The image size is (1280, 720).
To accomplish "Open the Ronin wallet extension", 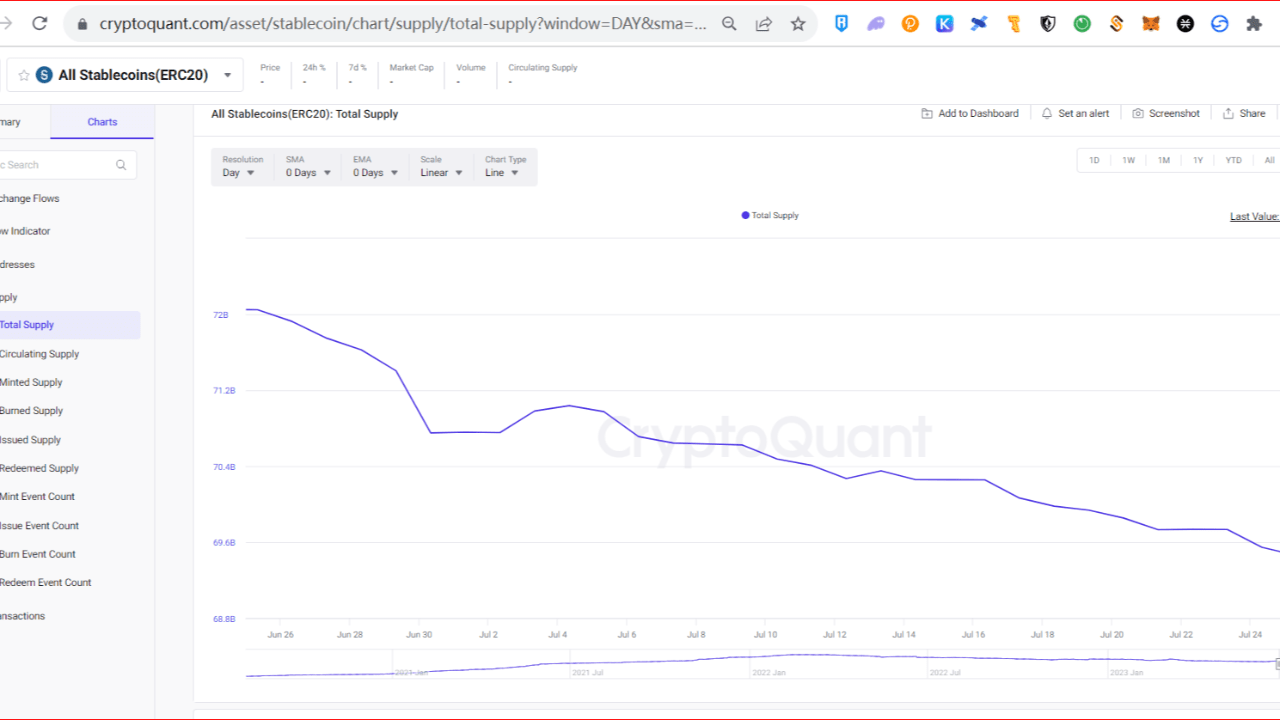I will tap(842, 23).
